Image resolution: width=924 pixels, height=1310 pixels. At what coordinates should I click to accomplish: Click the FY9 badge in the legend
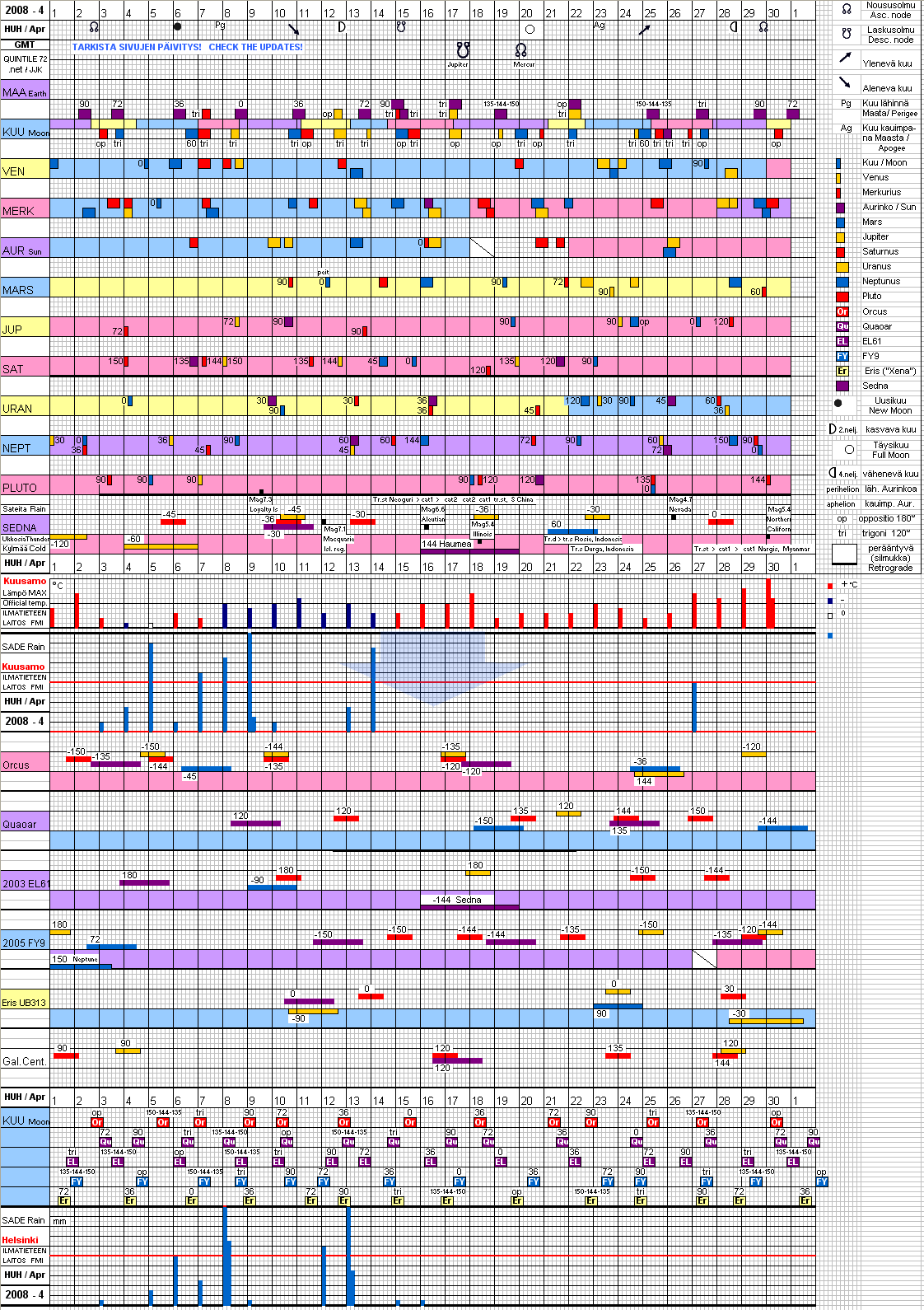point(842,356)
